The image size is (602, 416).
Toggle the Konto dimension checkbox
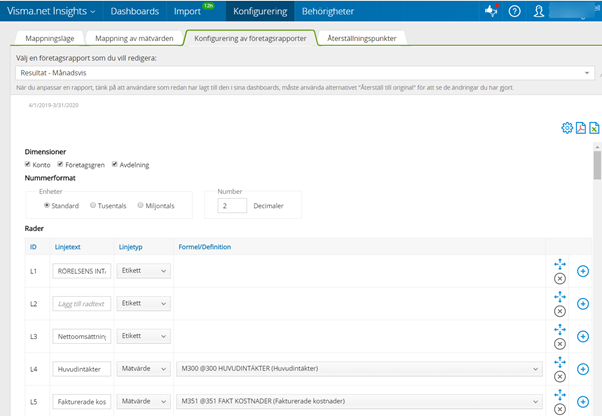point(28,164)
